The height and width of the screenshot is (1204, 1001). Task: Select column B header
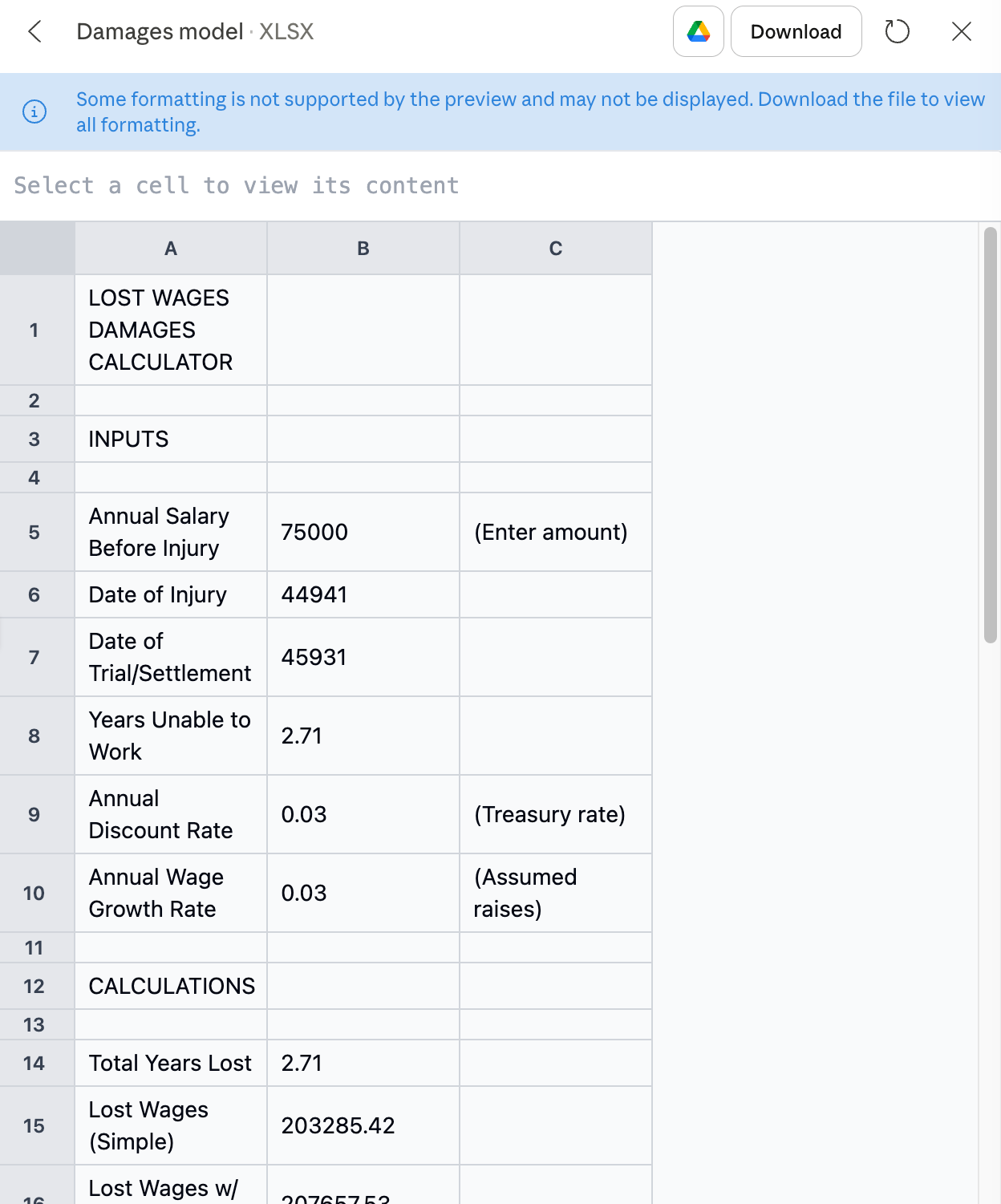point(363,249)
